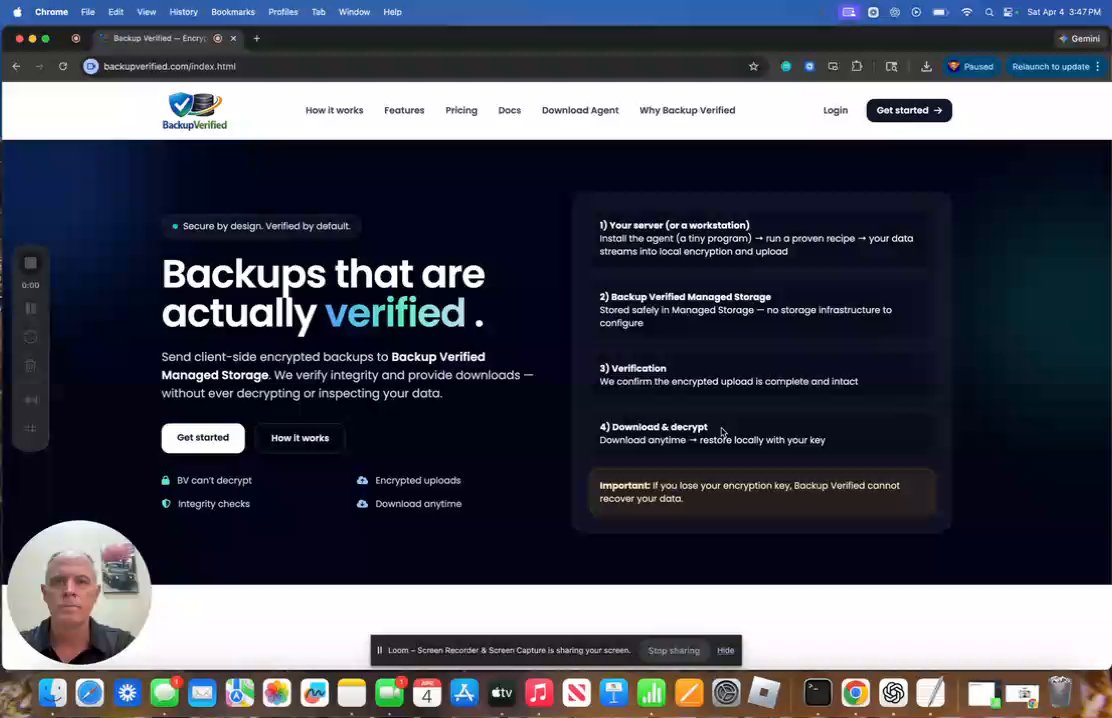Open Music from the Dock
This screenshot has height=718, width=1112.
point(539,692)
